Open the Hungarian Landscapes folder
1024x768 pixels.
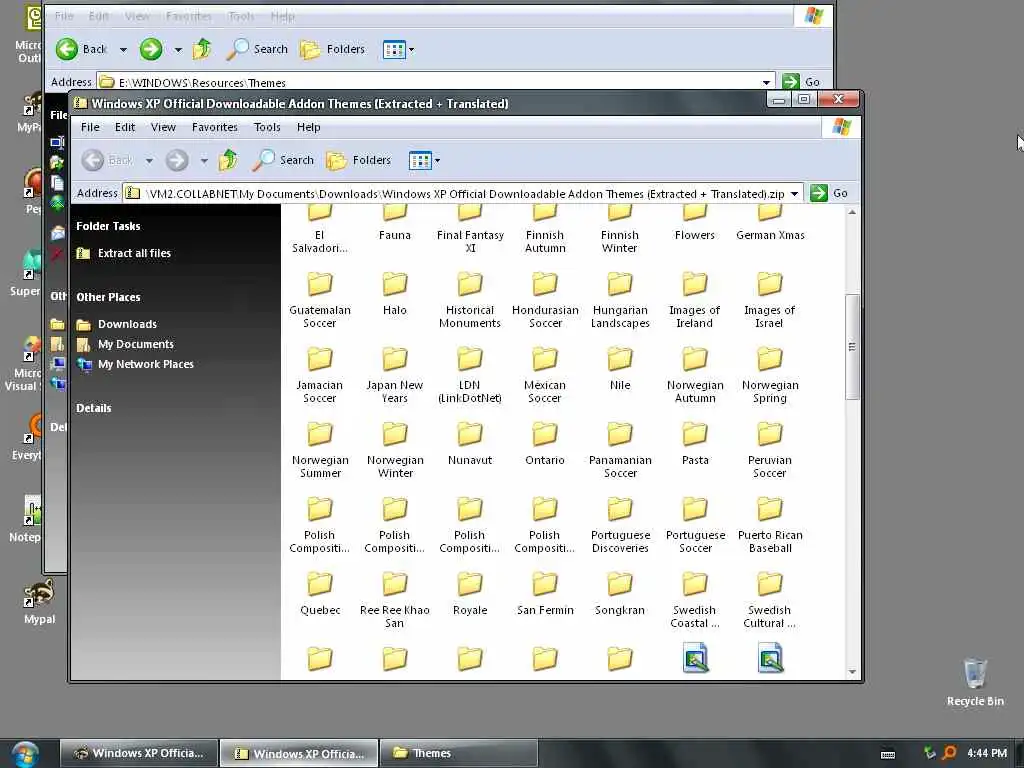pos(620,300)
